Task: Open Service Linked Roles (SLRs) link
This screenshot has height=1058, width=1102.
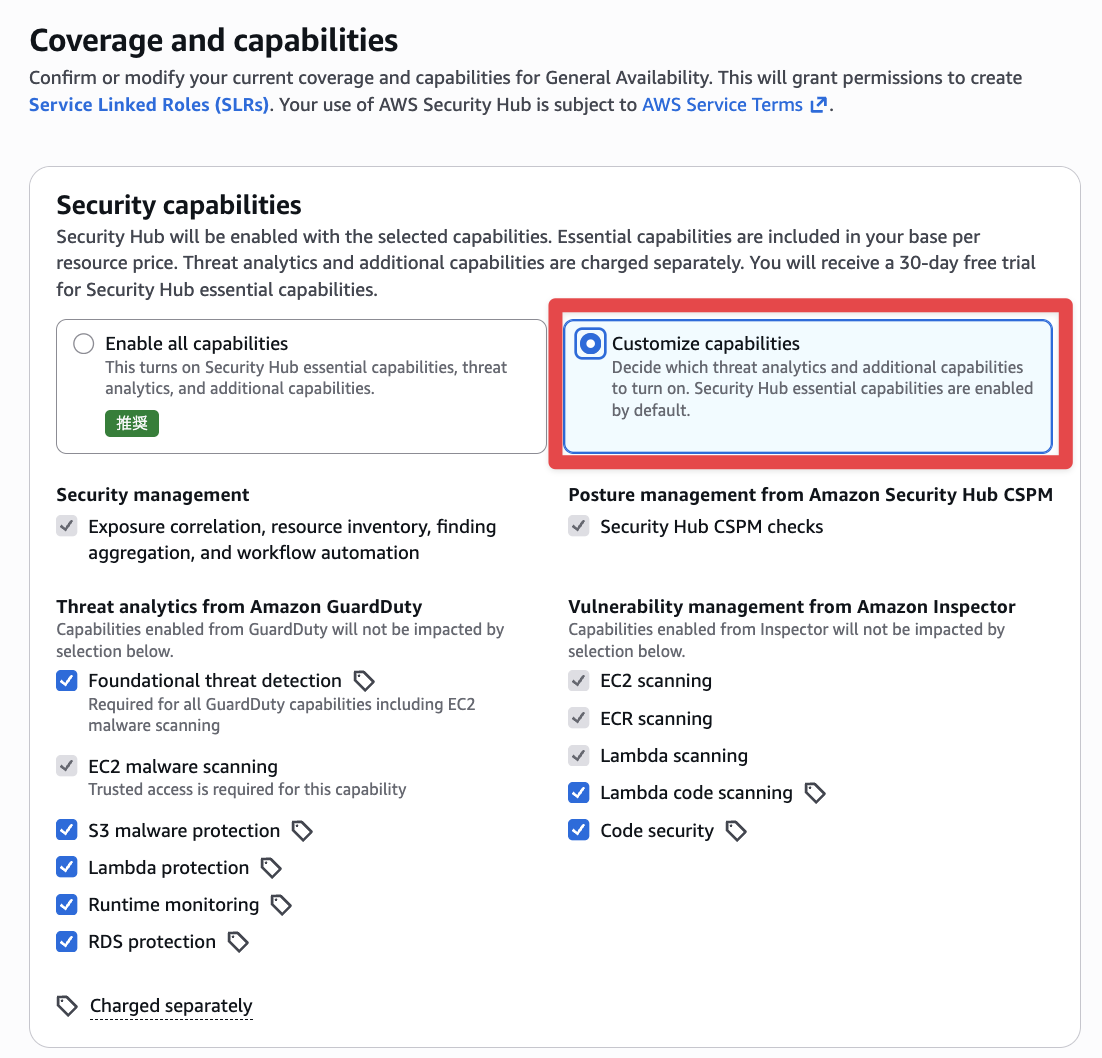Action: click(x=149, y=105)
